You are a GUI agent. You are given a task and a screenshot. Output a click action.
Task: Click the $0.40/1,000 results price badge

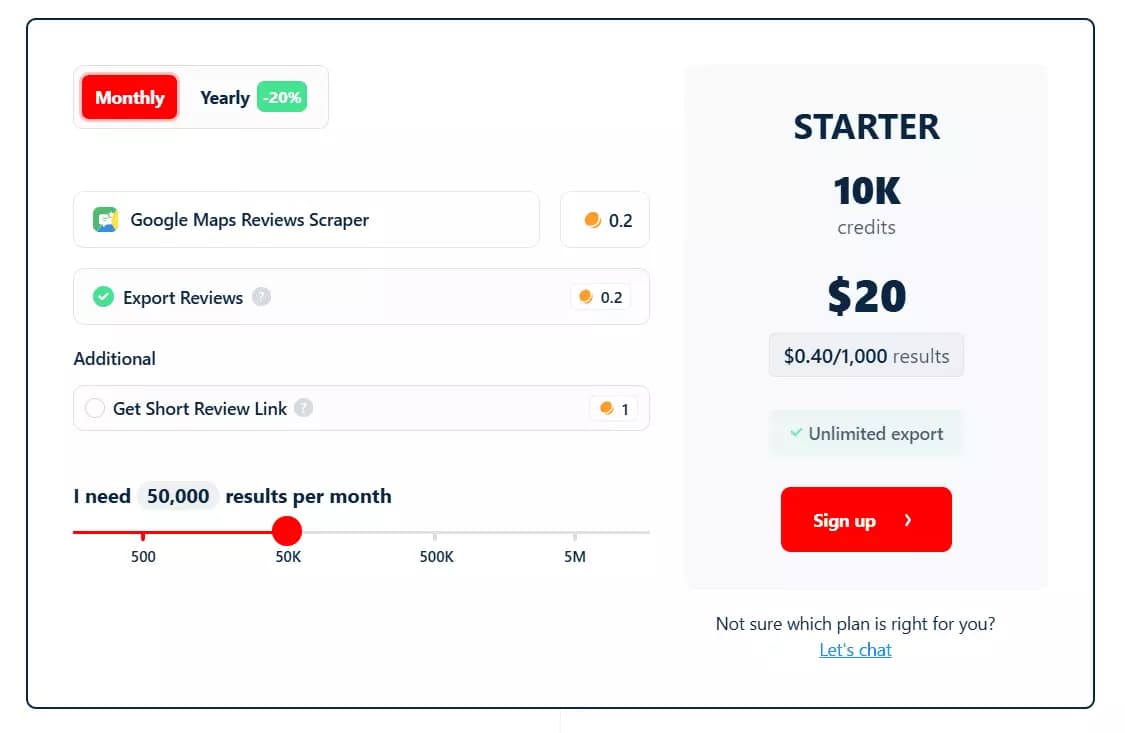tap(866, 355)
